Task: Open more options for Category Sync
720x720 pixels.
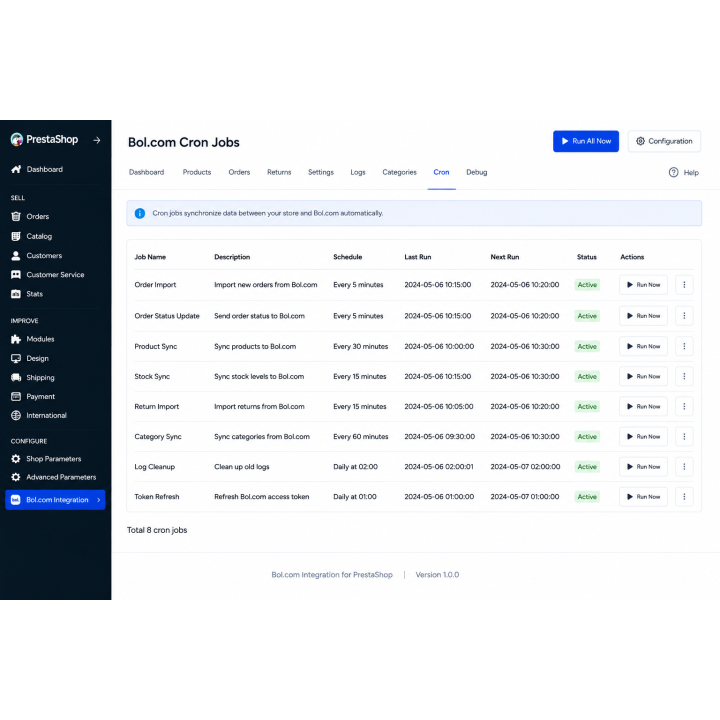Action: [684, 437]
